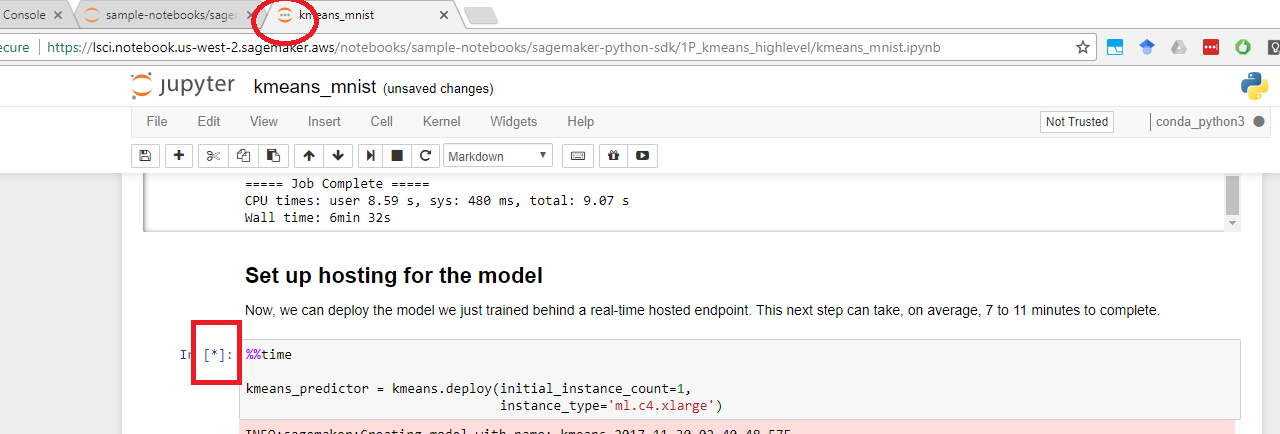This screenshot has height=434, width=1280.
Task: Run the current cell with the play-step icon
Action: [371, 156]
